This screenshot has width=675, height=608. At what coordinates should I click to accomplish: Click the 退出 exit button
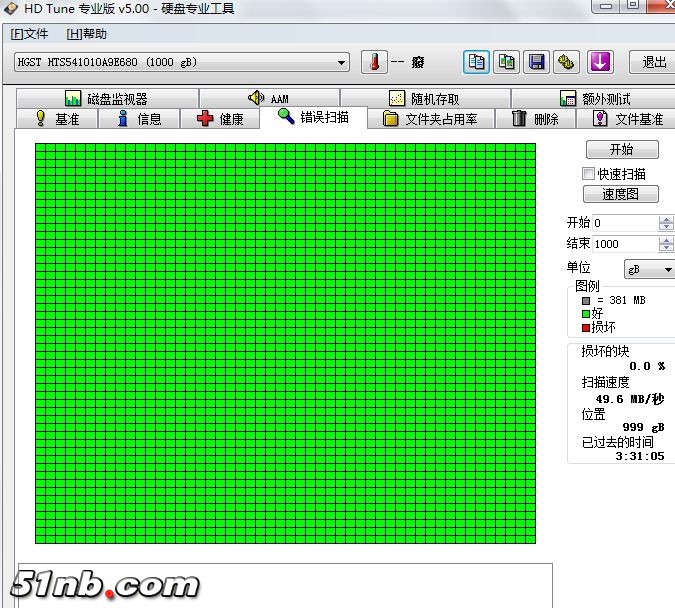pyautogui.click(x=653, y=62)
